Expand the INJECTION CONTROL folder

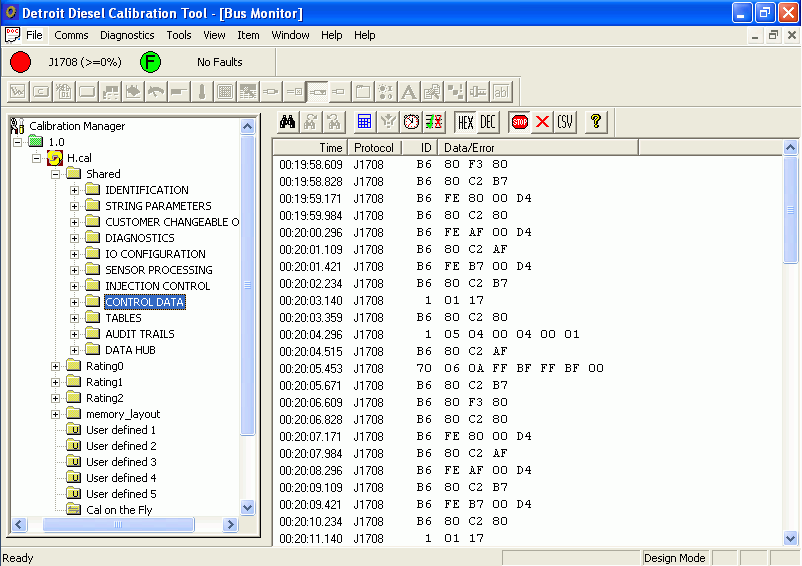pyautogui.click(x=75, y=286)
